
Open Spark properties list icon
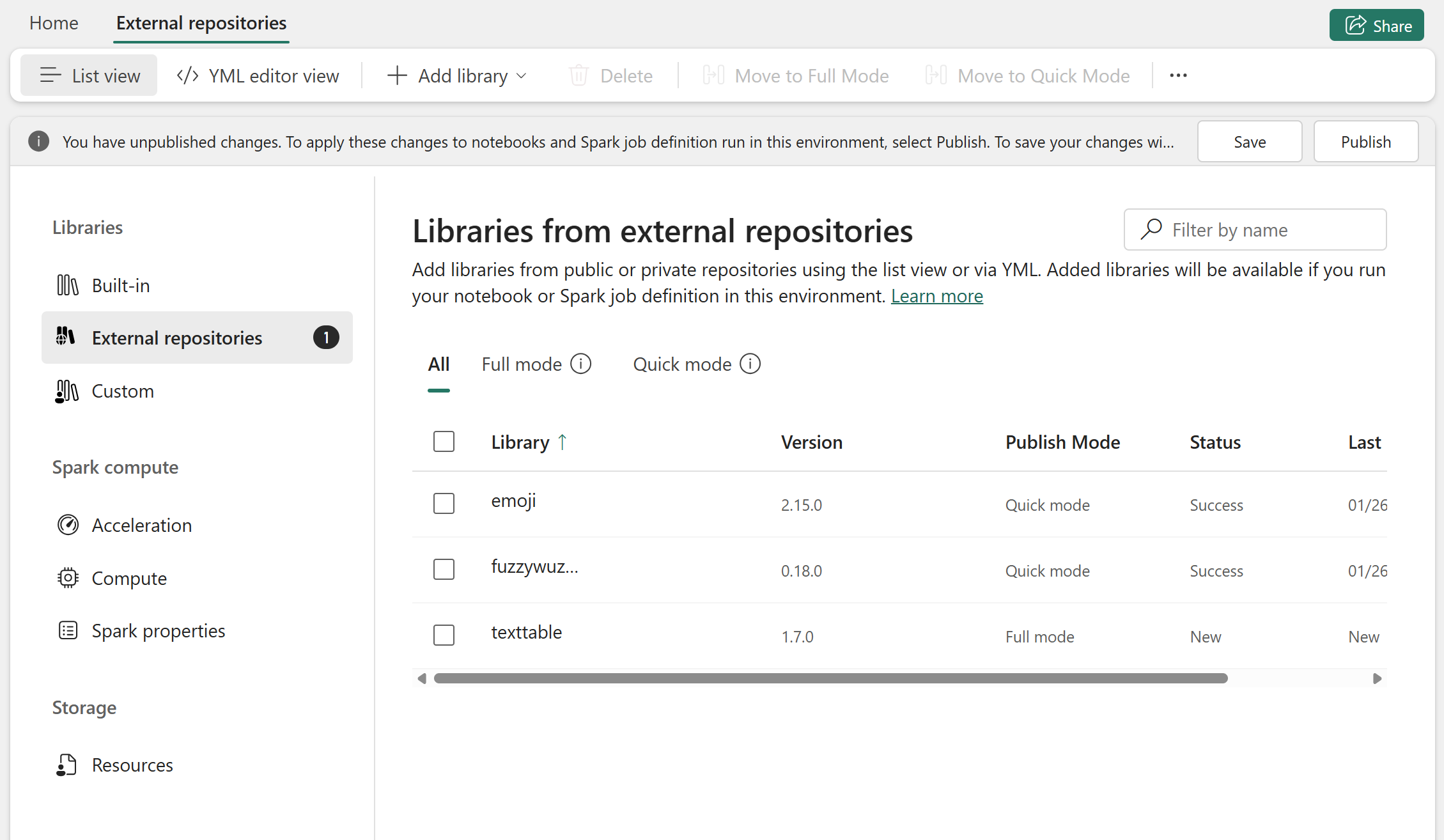click(68, 630)
